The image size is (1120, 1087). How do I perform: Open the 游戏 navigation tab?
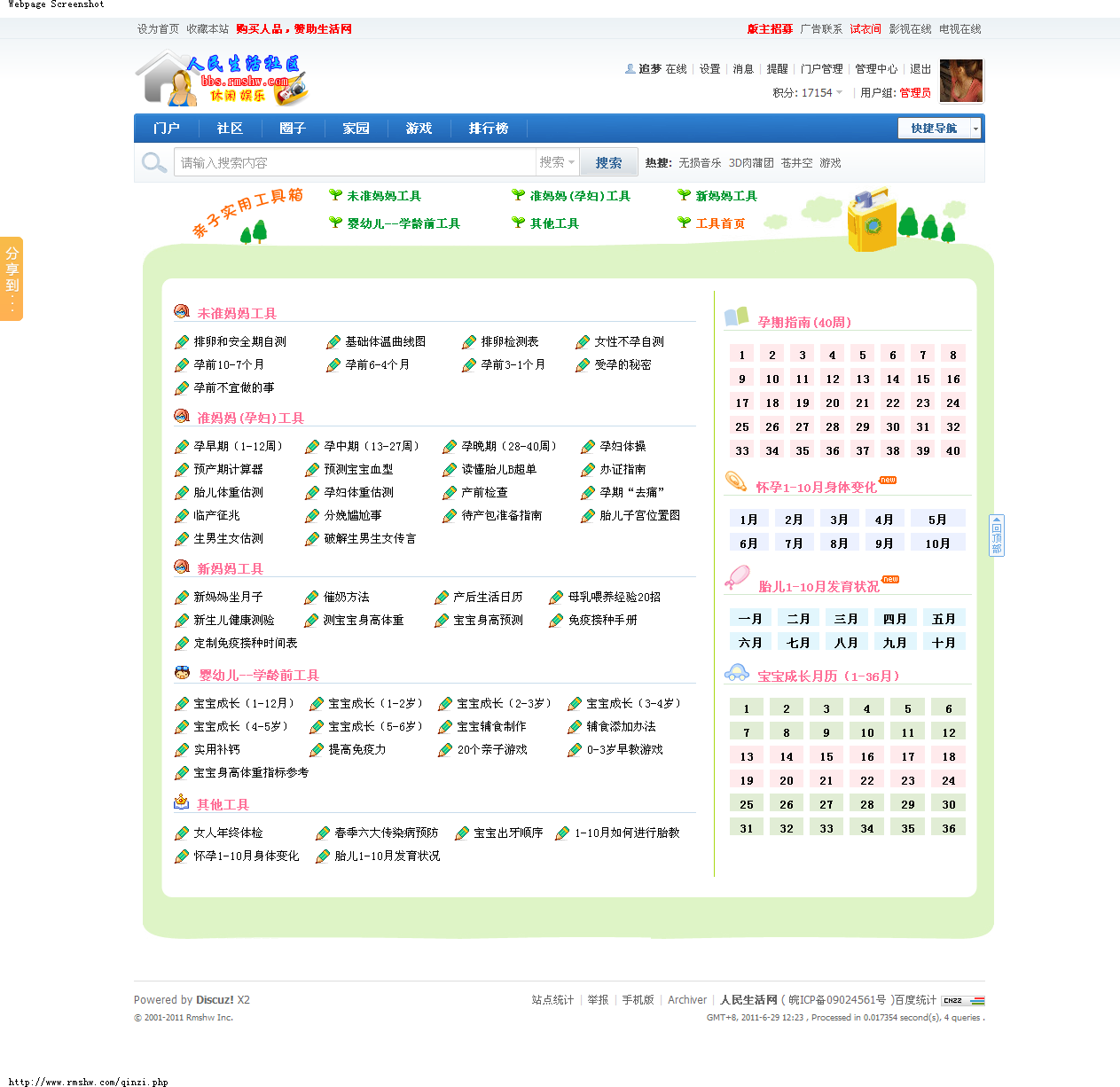click(419, 129)
